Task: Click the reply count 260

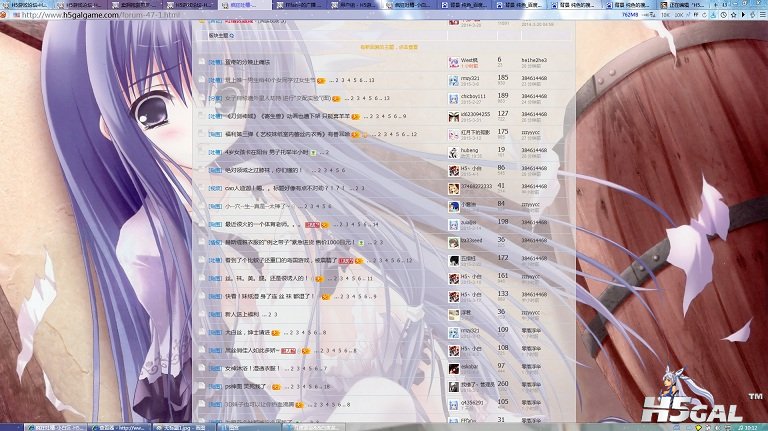Action: (503, 384)
